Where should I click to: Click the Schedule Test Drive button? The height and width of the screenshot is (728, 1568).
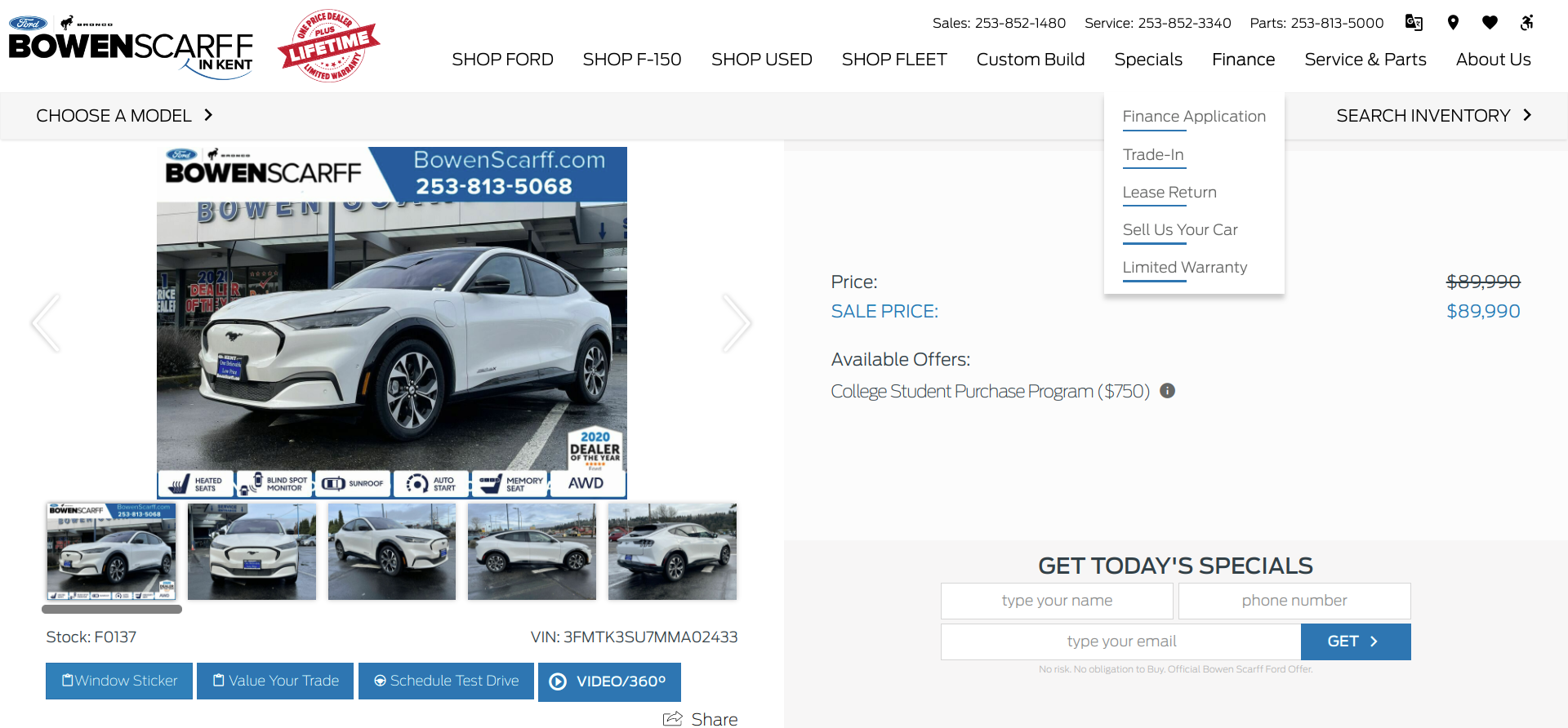click(x=446, y=681)
